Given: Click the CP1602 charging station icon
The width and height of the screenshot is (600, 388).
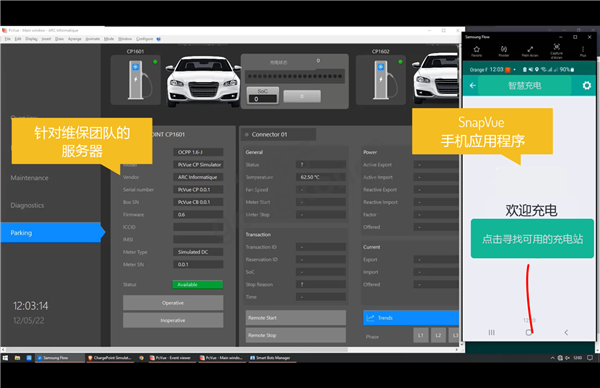Looking at the screenshot, I should 384,80.
